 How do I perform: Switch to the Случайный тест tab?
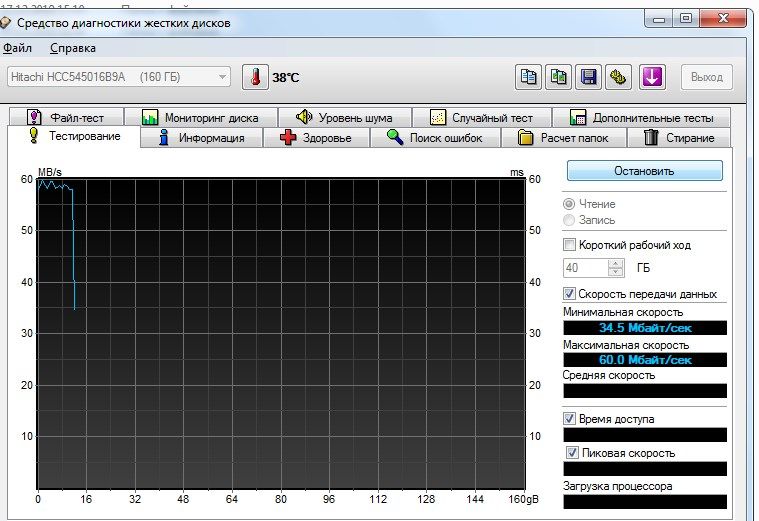coord(482,118)
